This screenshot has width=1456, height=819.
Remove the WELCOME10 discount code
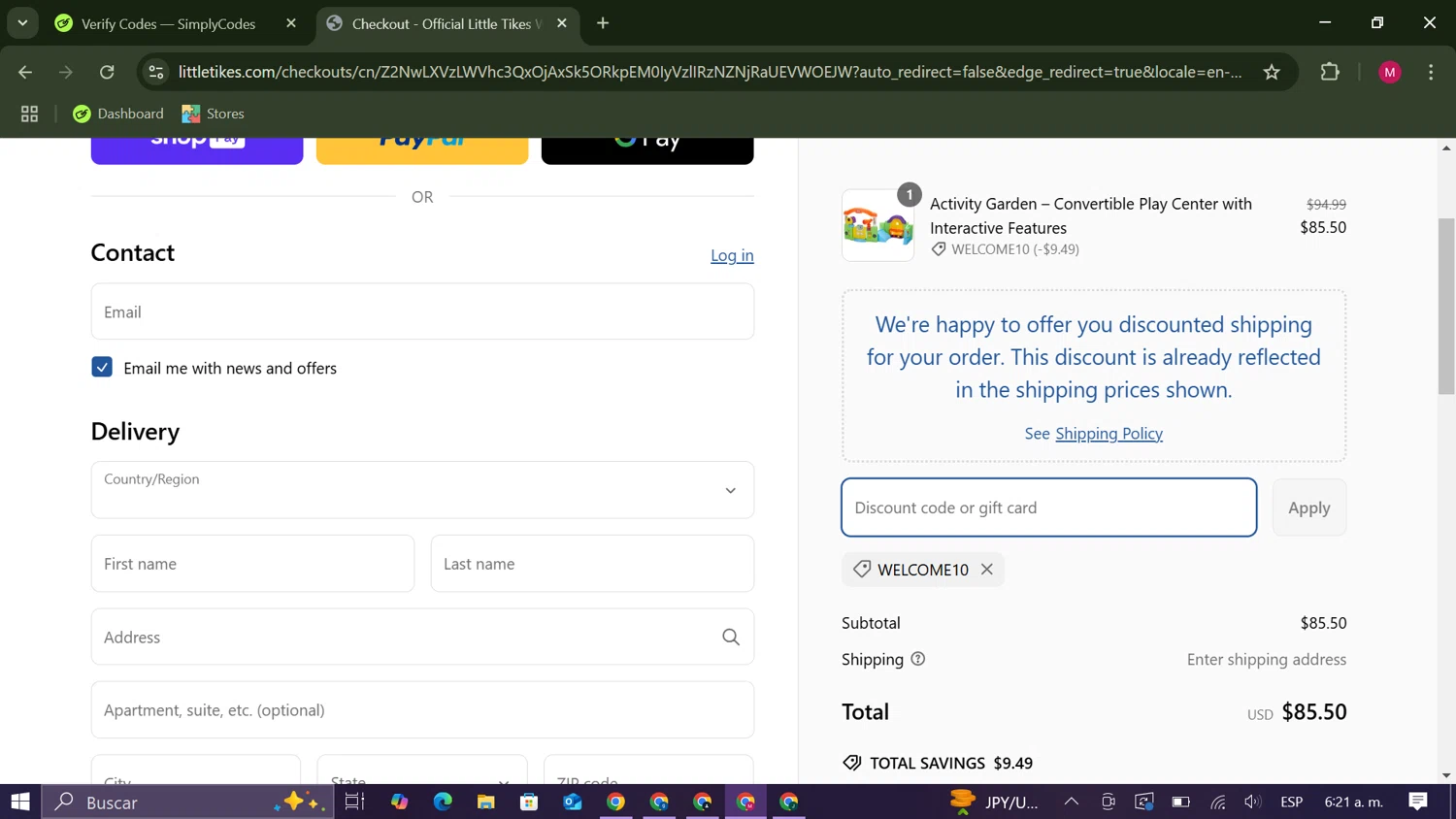[987, 570]
